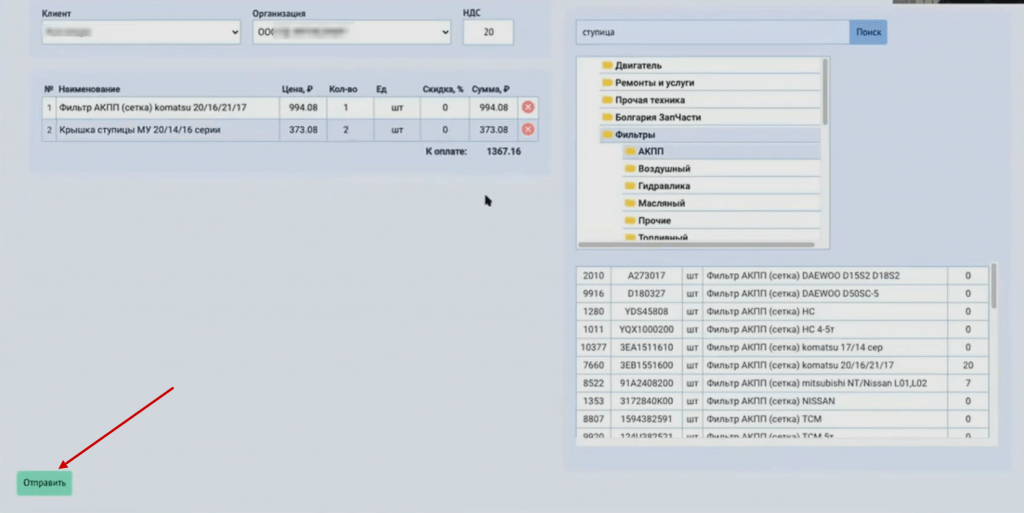Remove the komatsu filter row with red X

[528, 107]
